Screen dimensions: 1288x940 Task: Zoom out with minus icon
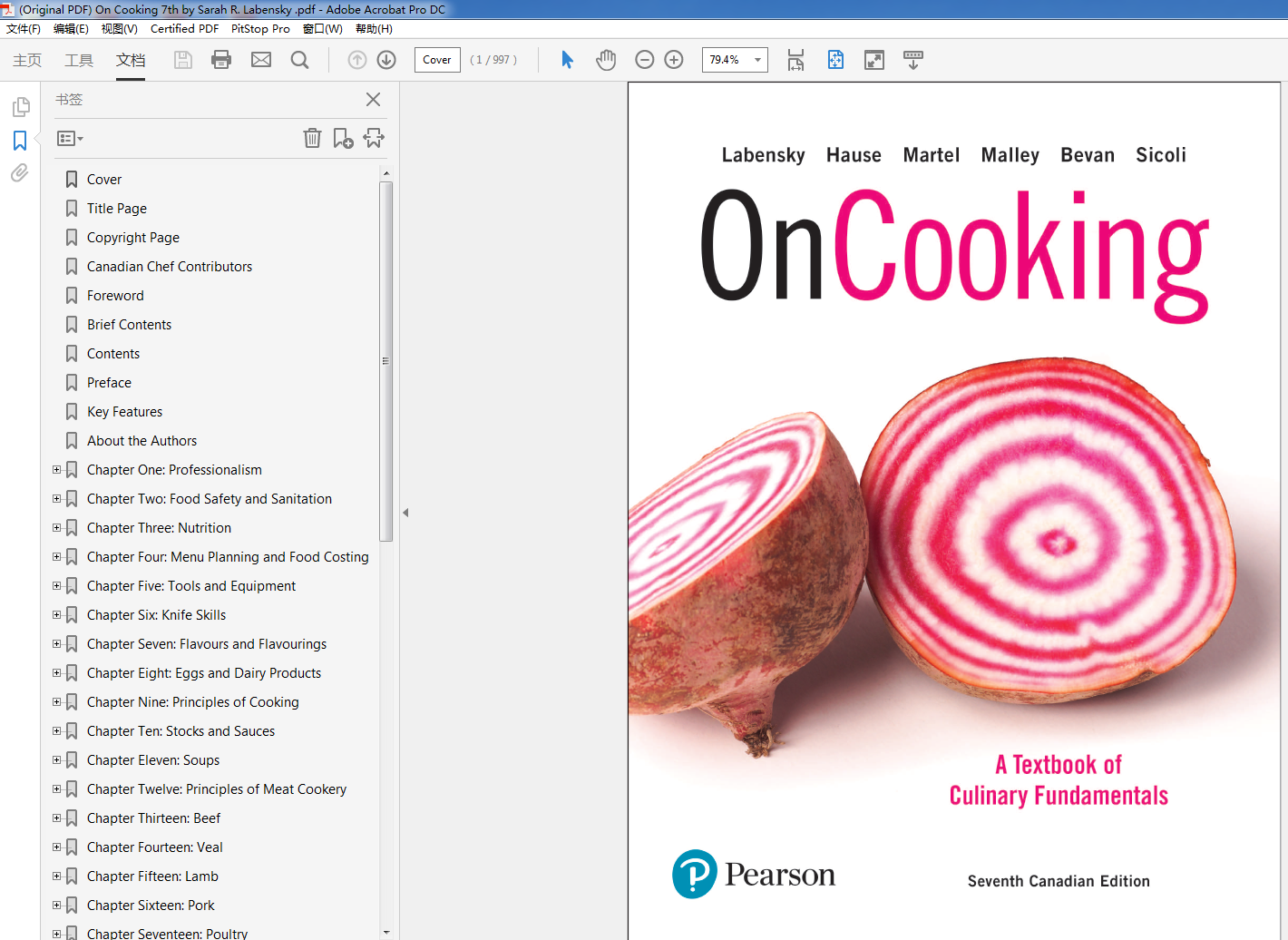tap(645, 60)
